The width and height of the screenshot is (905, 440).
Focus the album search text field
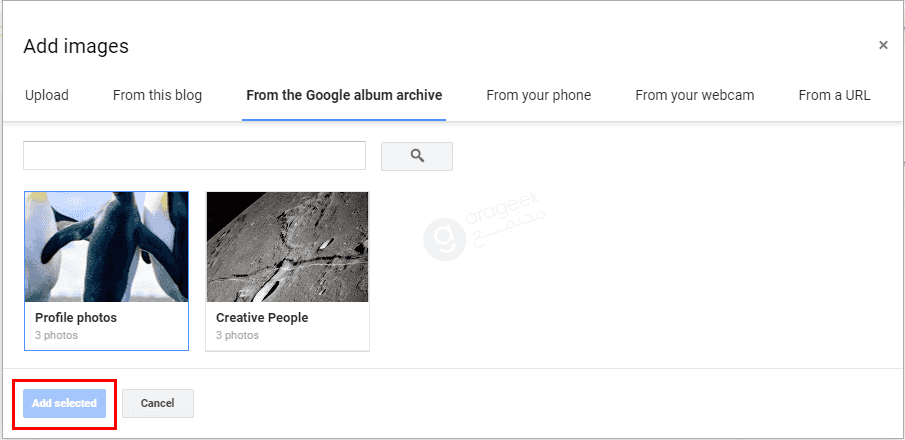click(x=195, y=155)
